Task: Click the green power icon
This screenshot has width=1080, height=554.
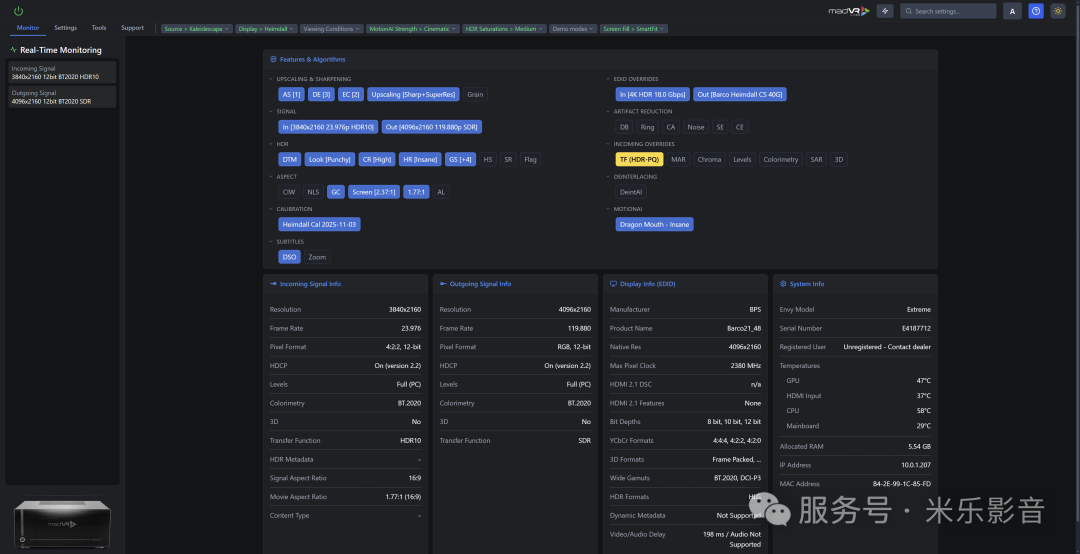Action: coord(18,11)
